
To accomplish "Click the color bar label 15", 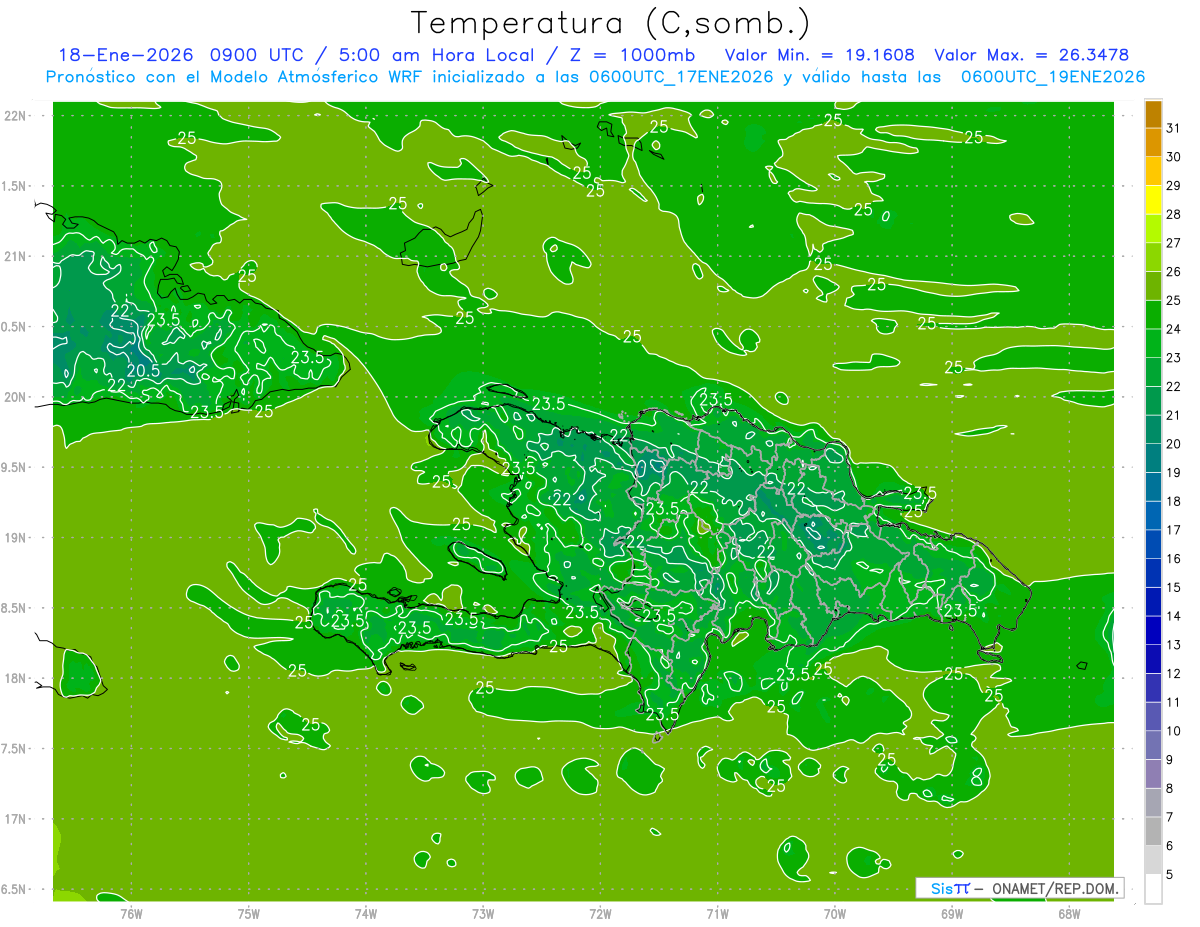I will (x=1174, y=587).
